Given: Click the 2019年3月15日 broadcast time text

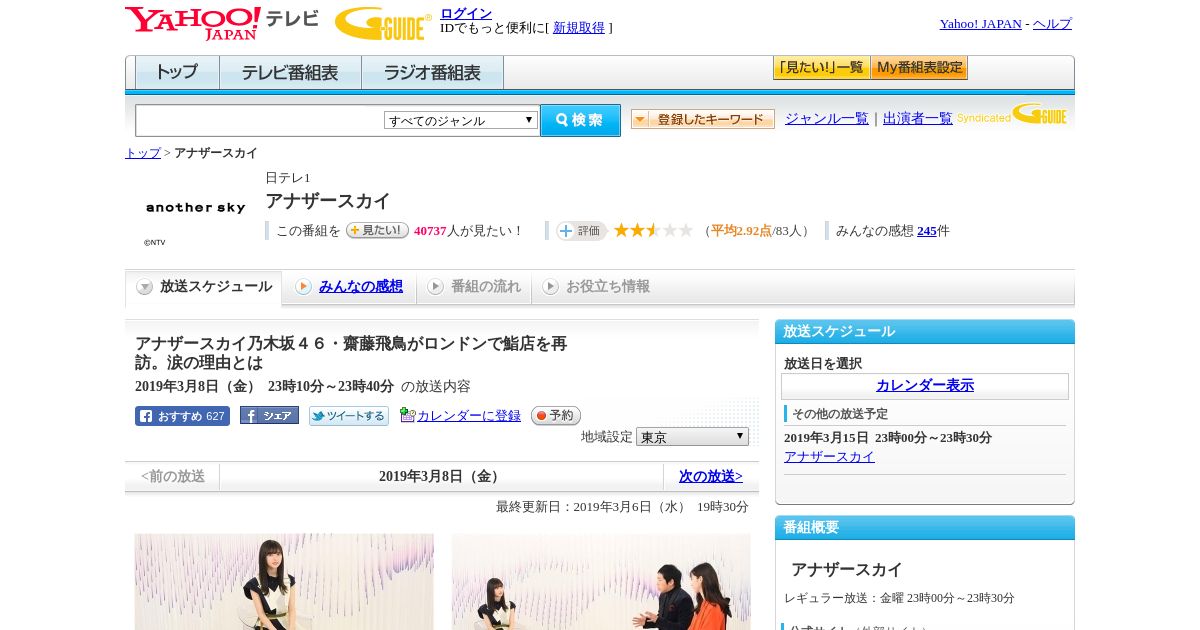Looking at the screenshot, I should click(x=888, y=438).
